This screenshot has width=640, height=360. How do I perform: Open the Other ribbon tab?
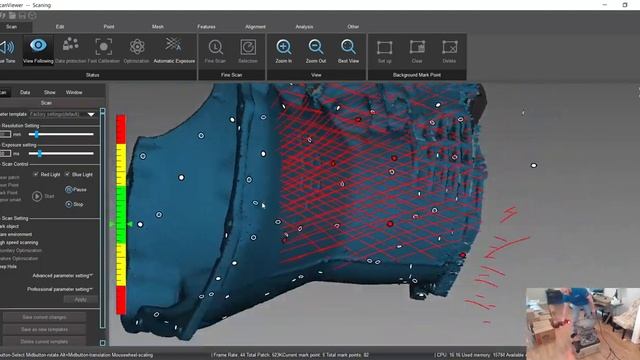353,27
